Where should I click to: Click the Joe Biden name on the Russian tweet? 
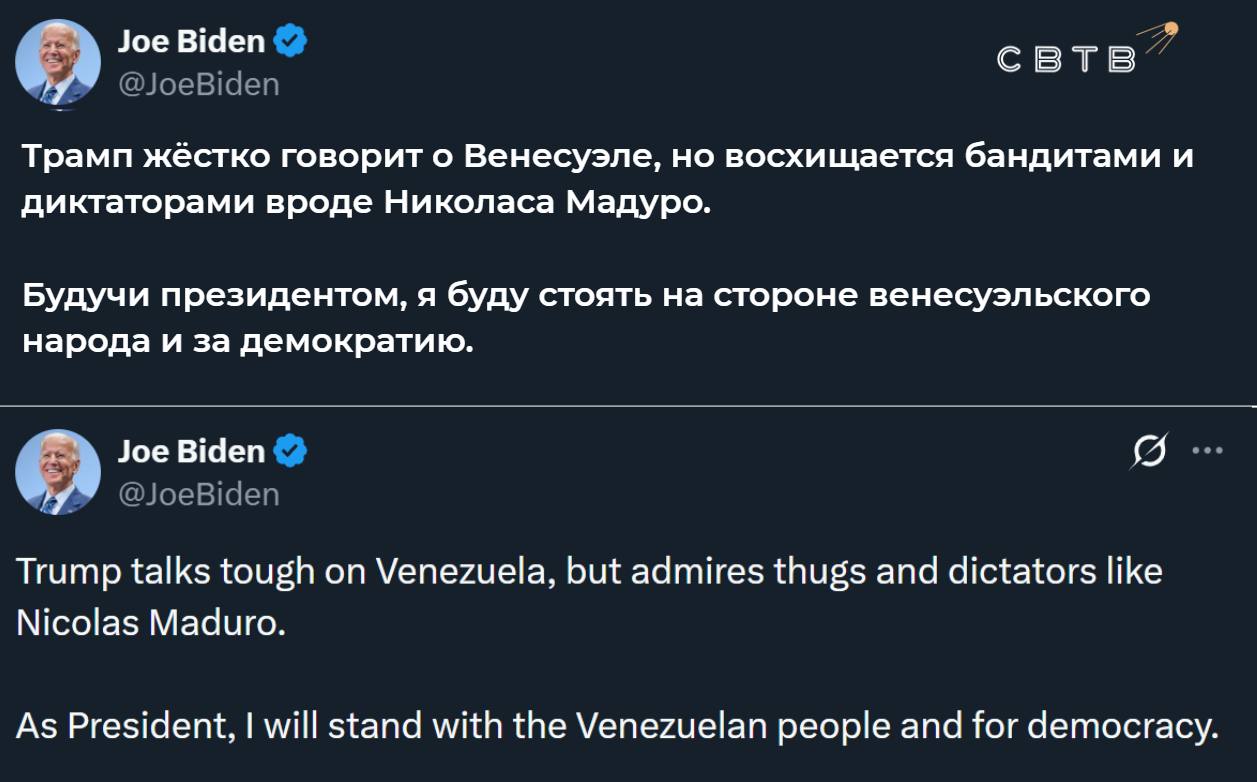(x=191, y=42)
